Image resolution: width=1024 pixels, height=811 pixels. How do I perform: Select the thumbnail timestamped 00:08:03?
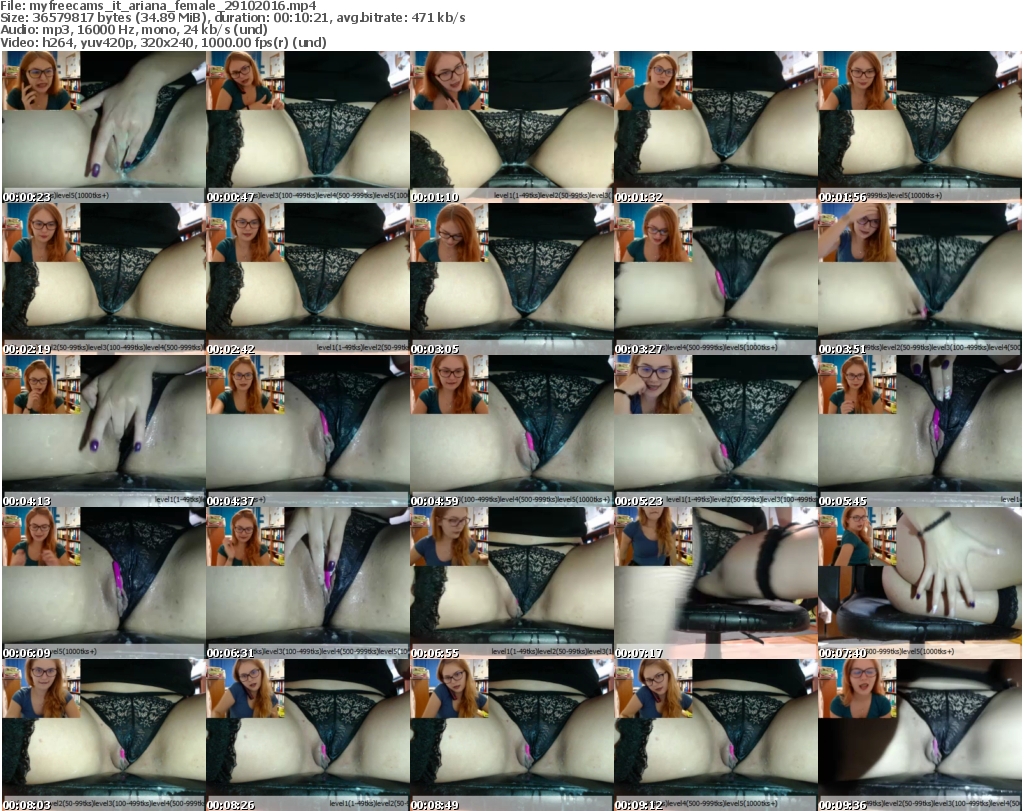point(104,735)
